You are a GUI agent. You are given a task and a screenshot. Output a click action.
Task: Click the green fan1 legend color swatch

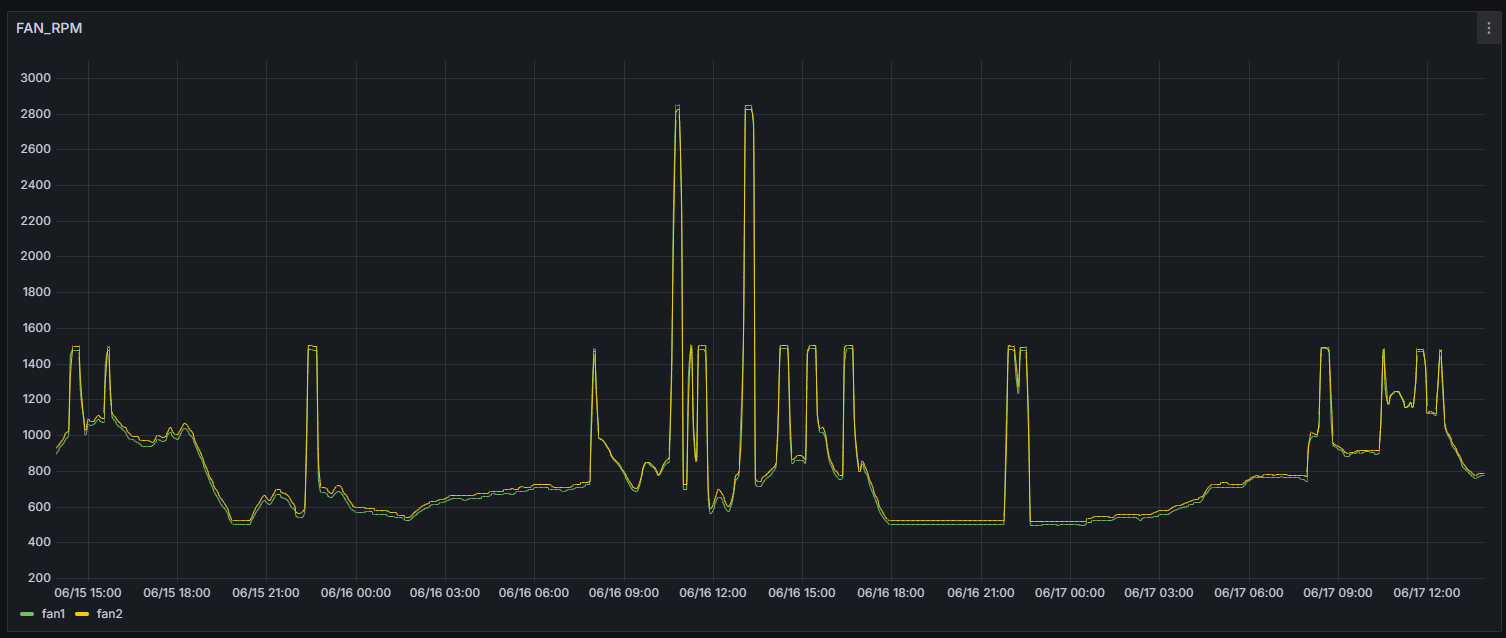click(x=28, y=613)
